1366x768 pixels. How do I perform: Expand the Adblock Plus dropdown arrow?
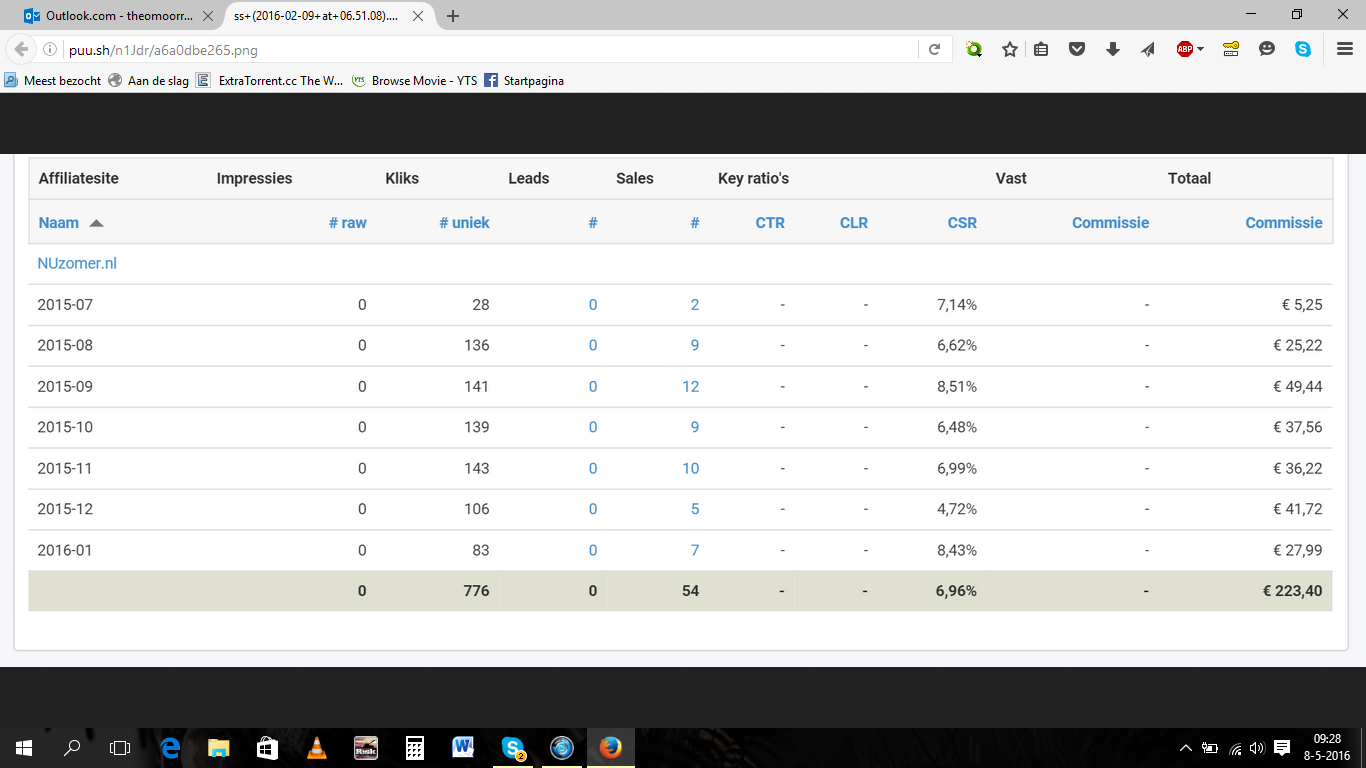point(1200,49)
